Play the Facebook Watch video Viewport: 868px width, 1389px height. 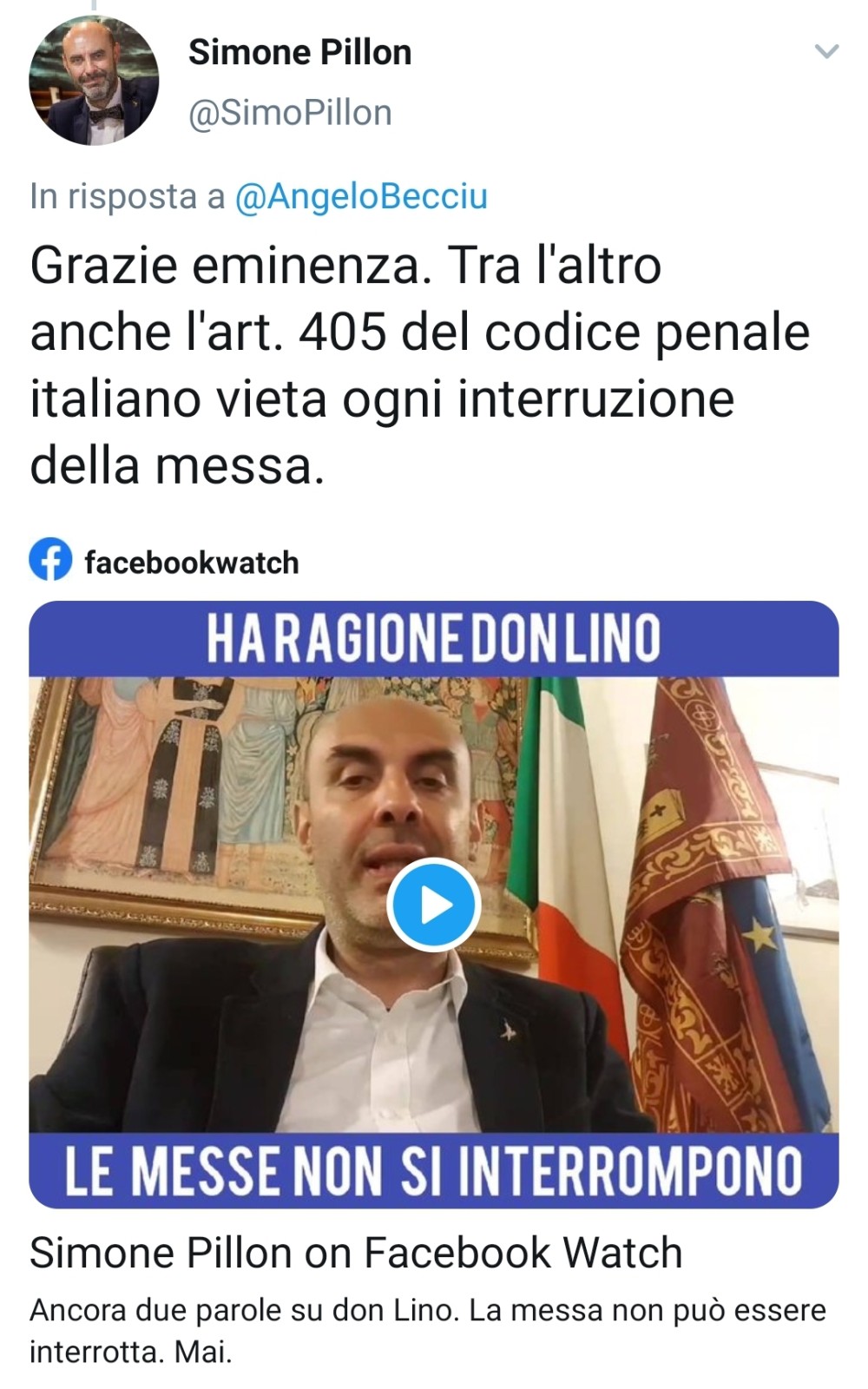[434, 905]
